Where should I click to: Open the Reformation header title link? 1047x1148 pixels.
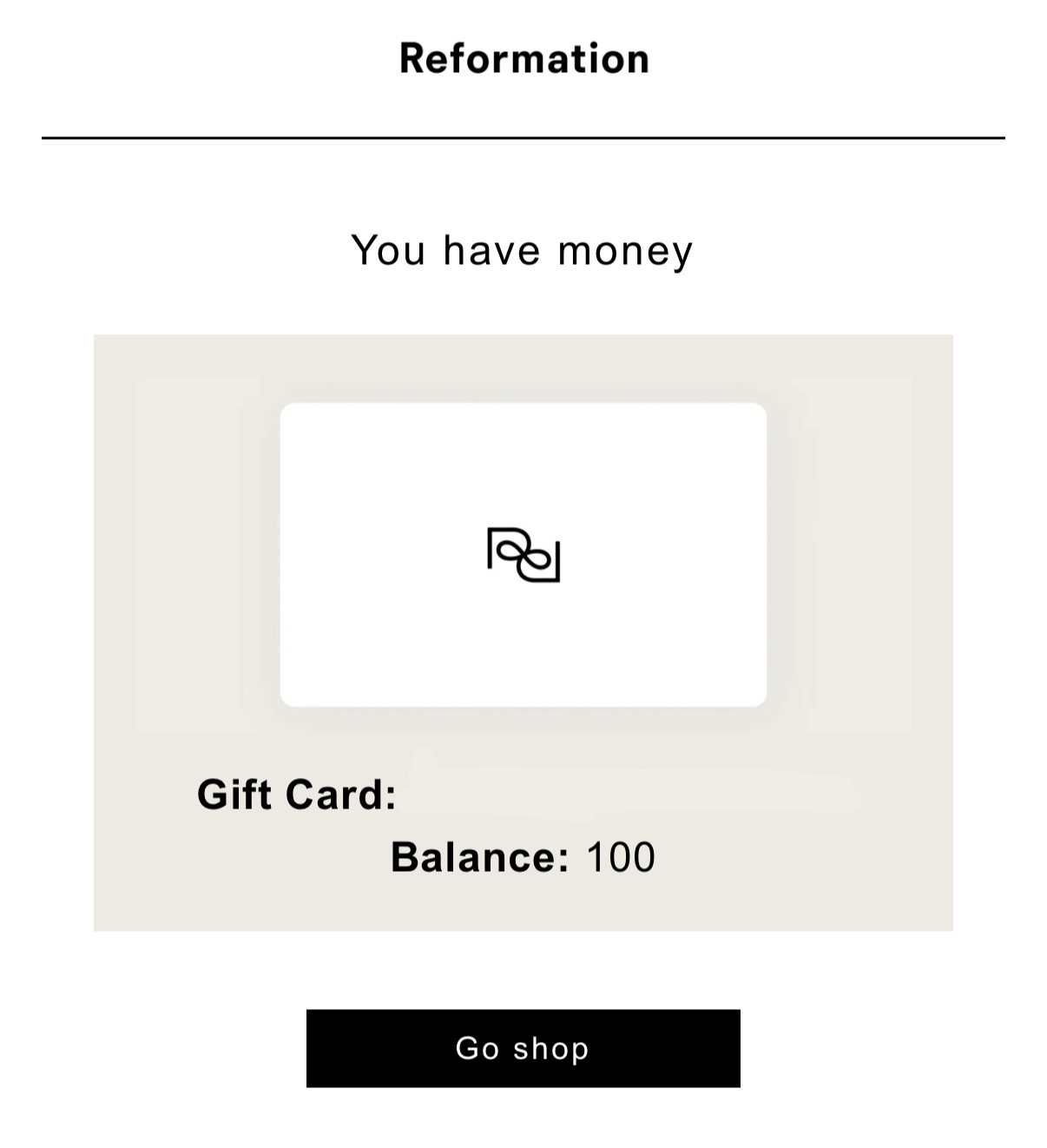point(523,59)
